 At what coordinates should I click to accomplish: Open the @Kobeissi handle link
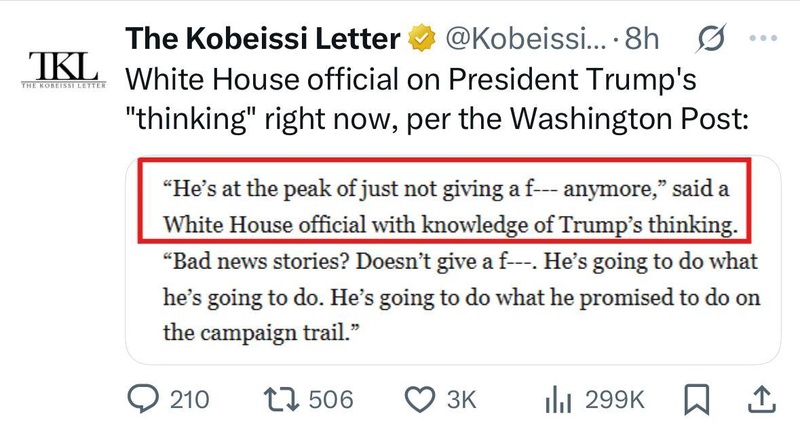[526, 38]
